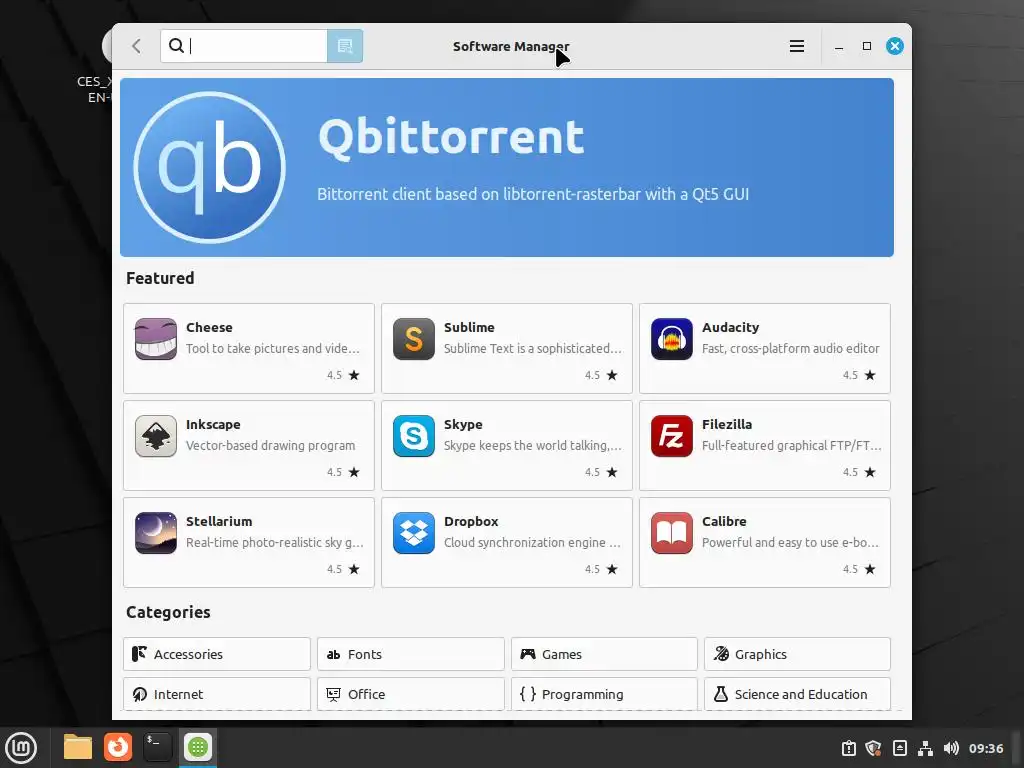Launch Firefox from the taskbar
Screen dimensions: 1024x768
[x=118, y=747]
